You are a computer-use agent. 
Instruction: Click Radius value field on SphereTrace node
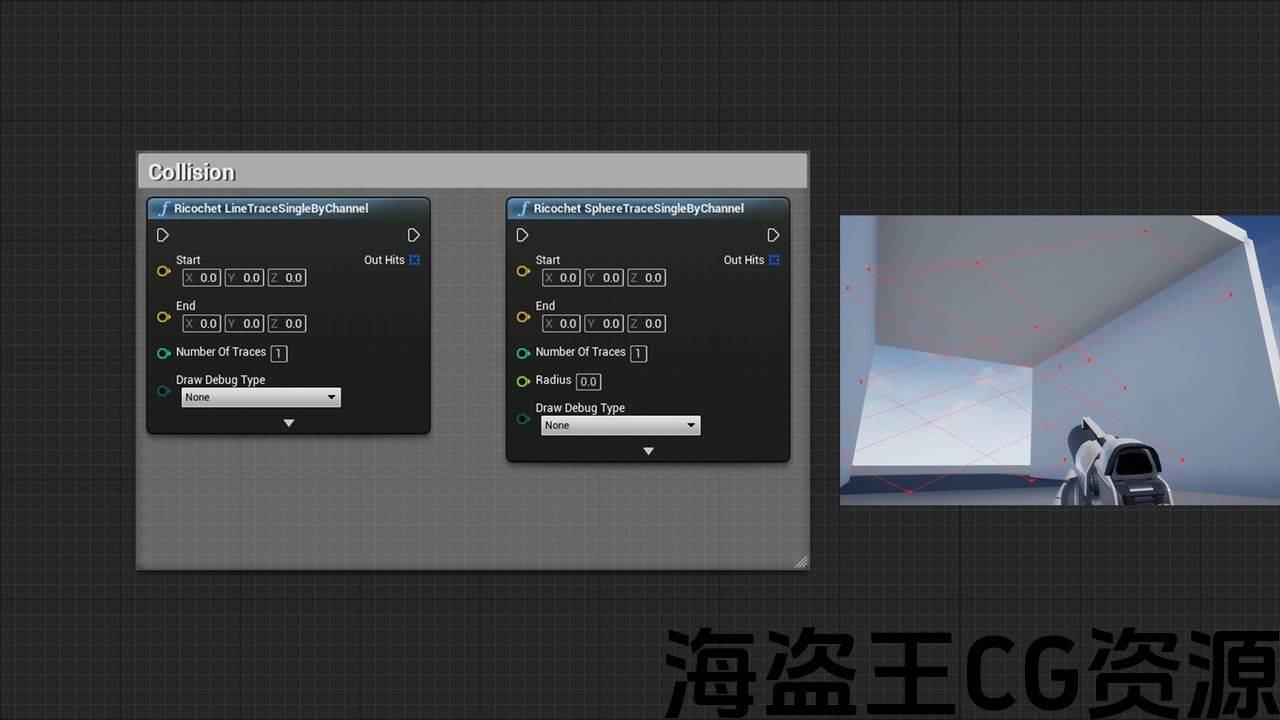[588, 382]
